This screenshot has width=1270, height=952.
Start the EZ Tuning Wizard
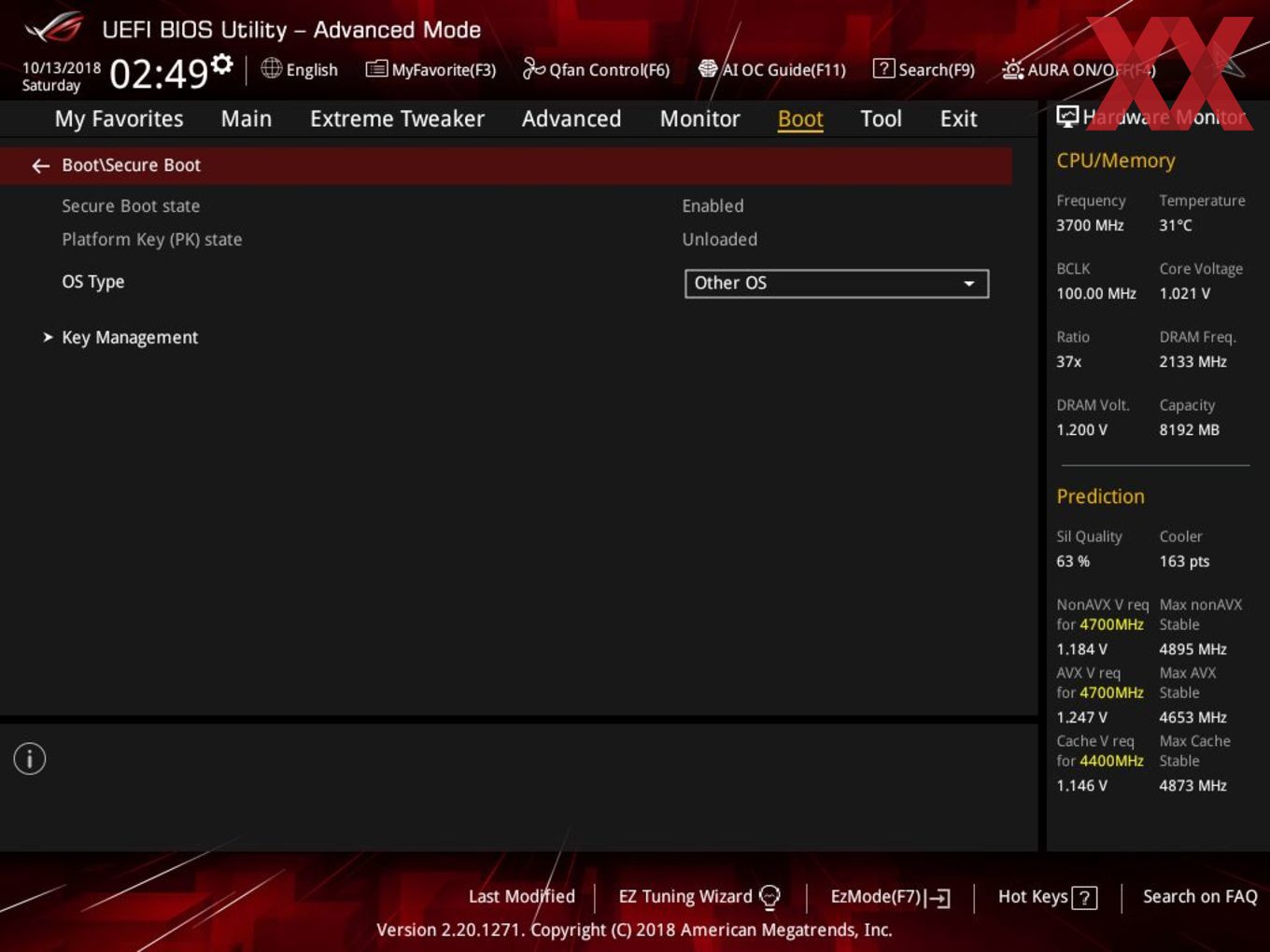(x=699, y=897)
